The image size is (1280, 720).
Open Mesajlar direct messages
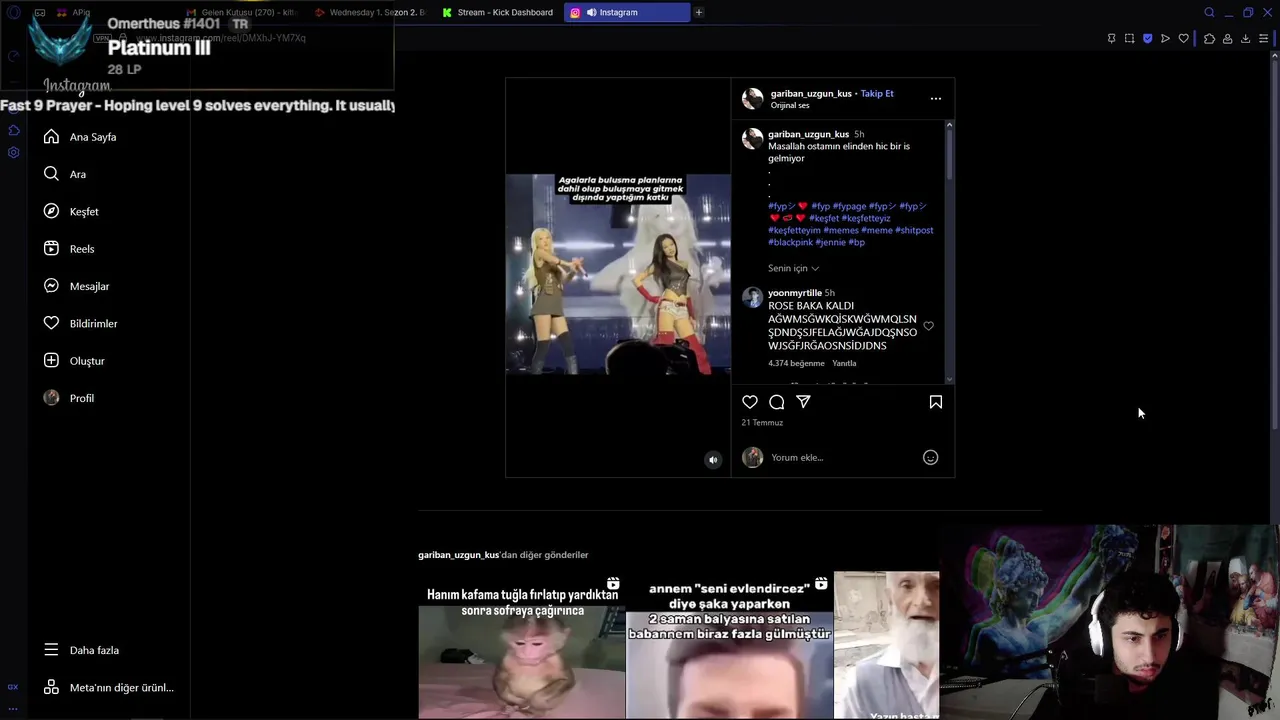[77, 286]
